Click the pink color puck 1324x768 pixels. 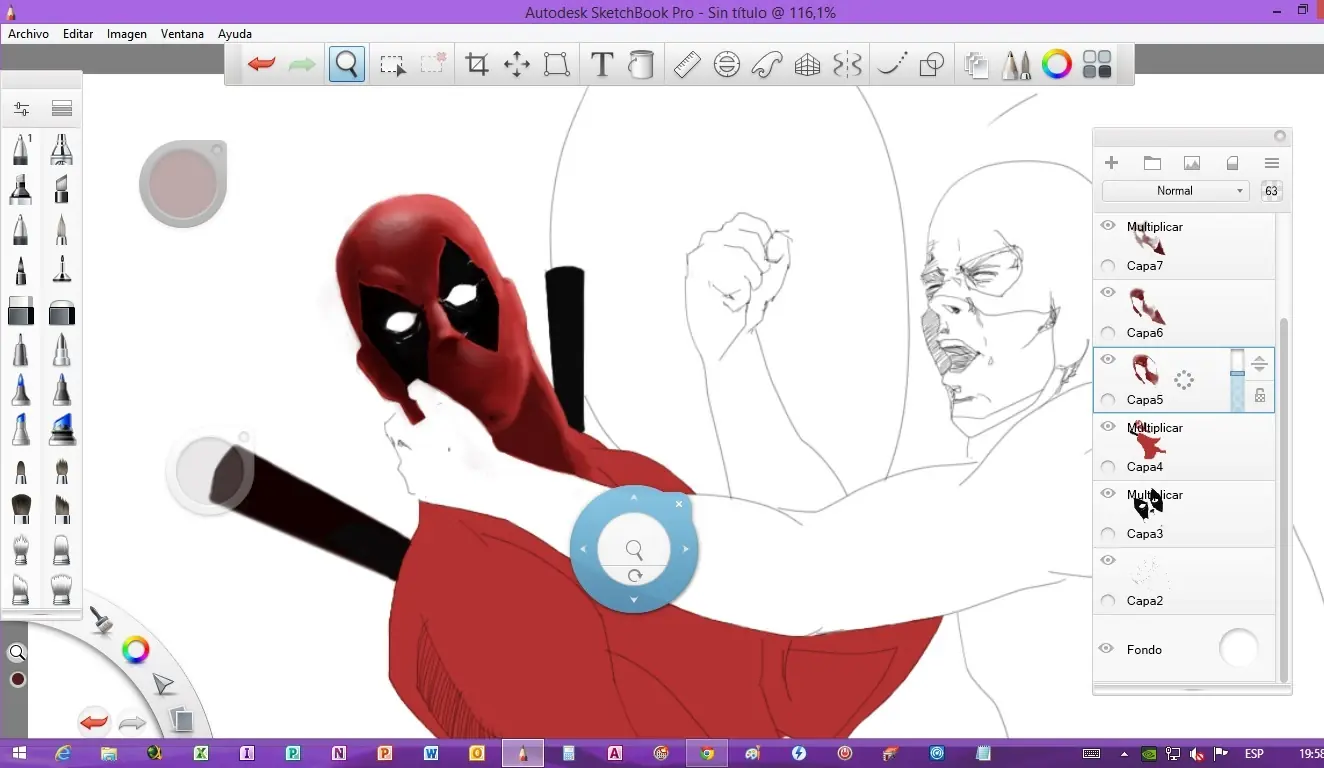[183, 183]
